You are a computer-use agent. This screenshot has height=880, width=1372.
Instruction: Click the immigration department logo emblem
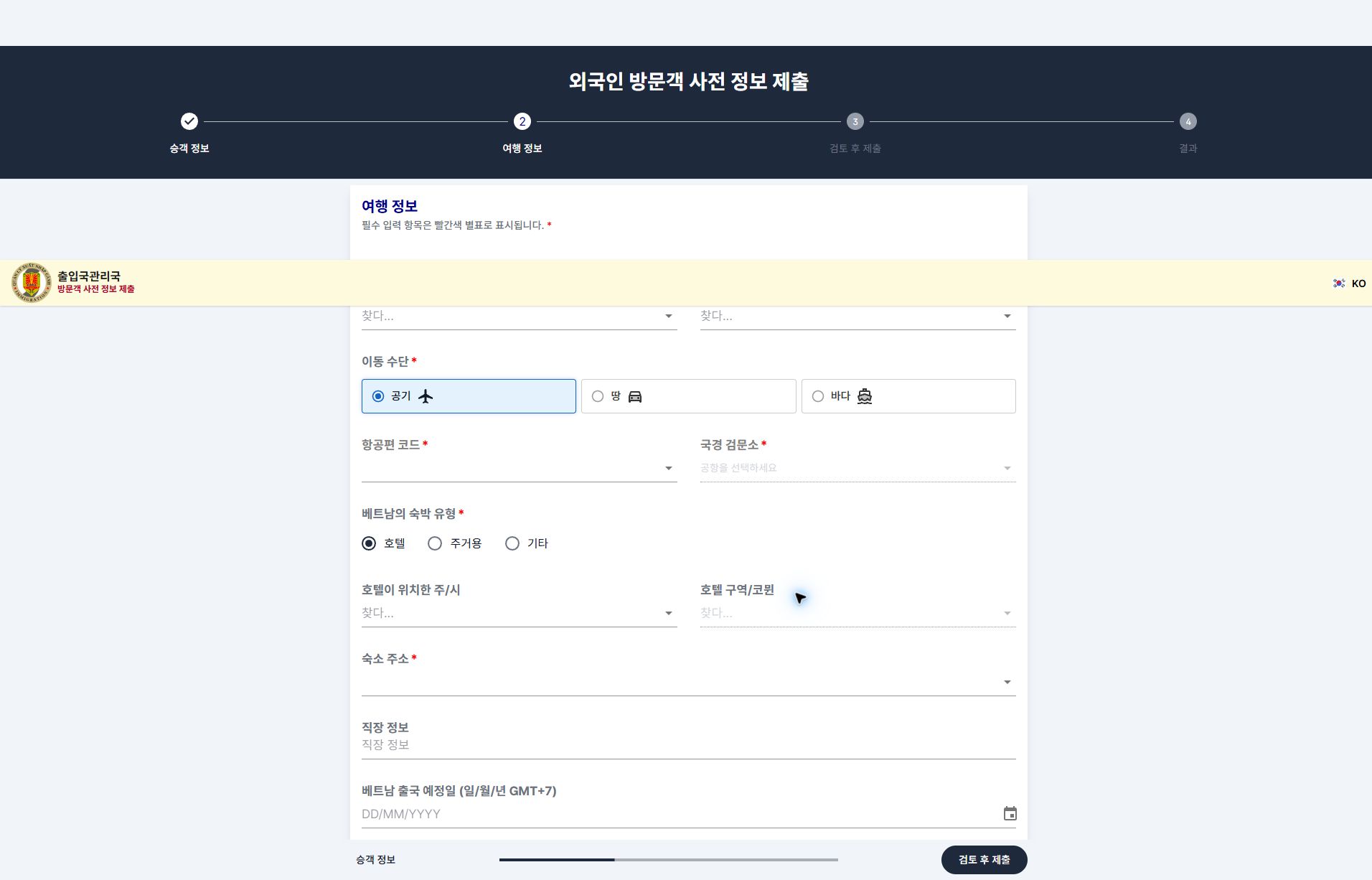click(32, 283)
